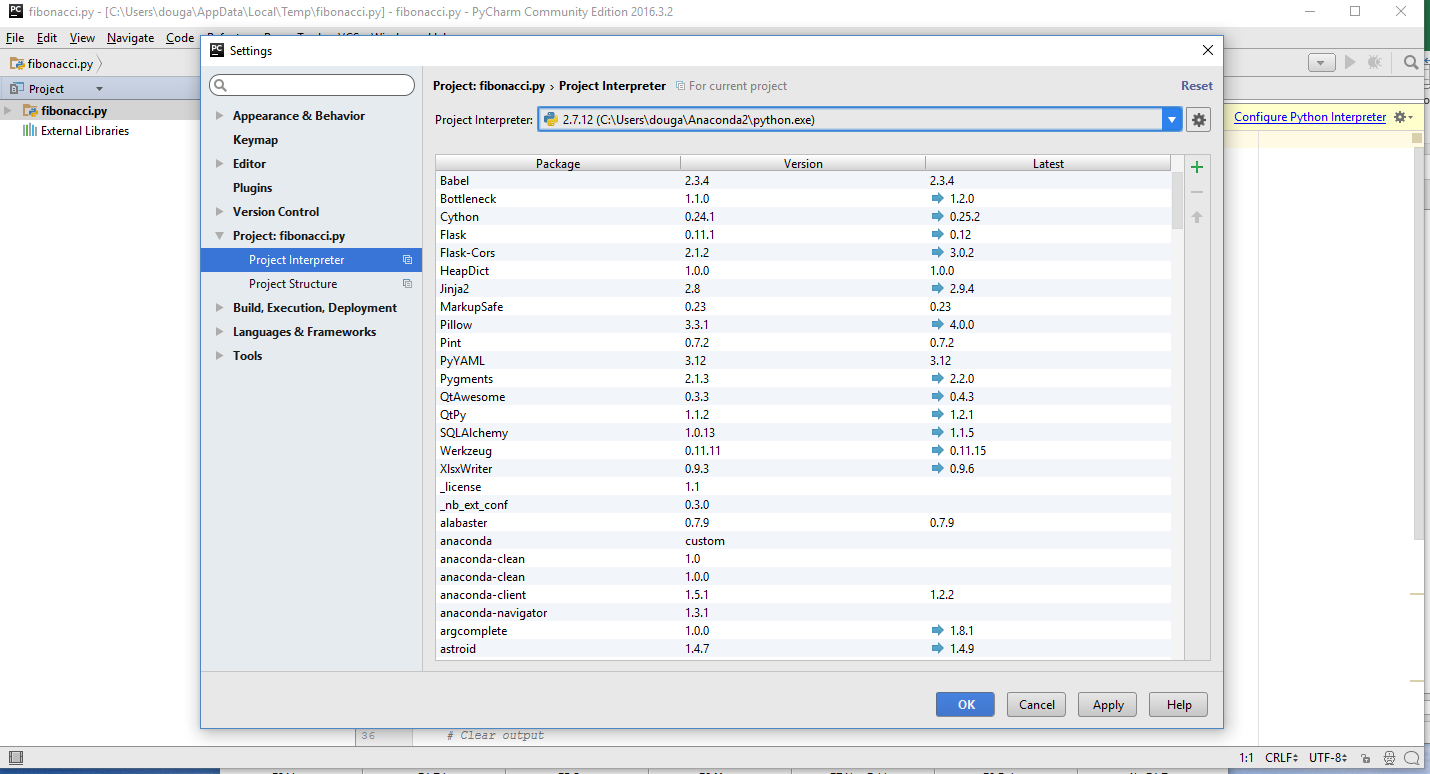
Task: Open the UTF-8 encoding selector
Action: coord(1327,758)
